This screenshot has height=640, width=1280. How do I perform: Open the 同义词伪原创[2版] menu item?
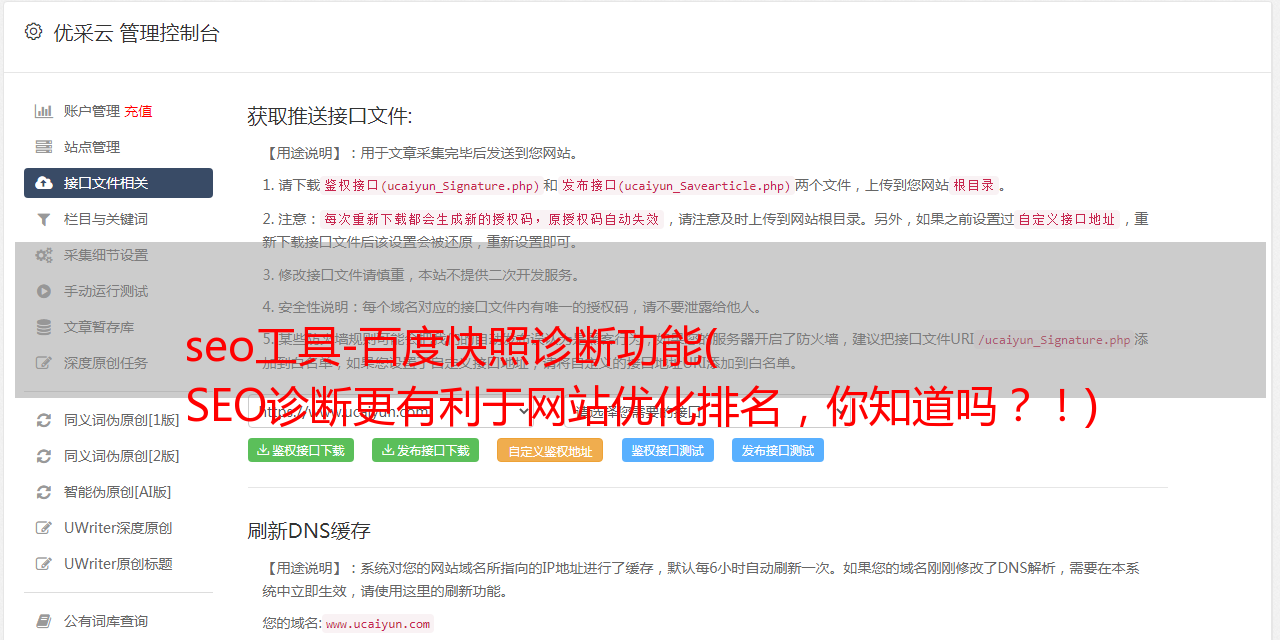pyautogui.click(x=118, y=456)
